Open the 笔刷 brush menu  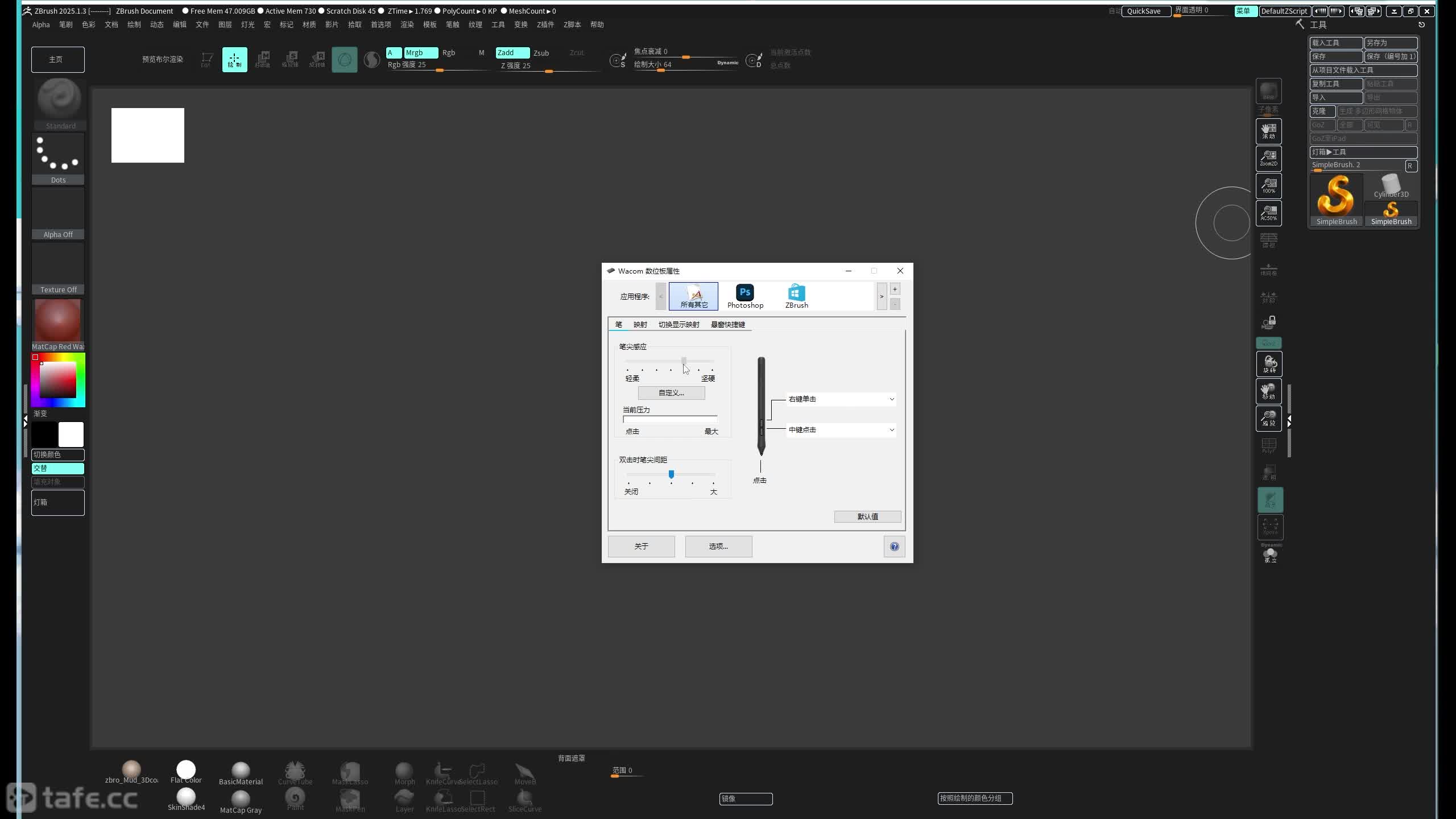click(x=65, y=24)
